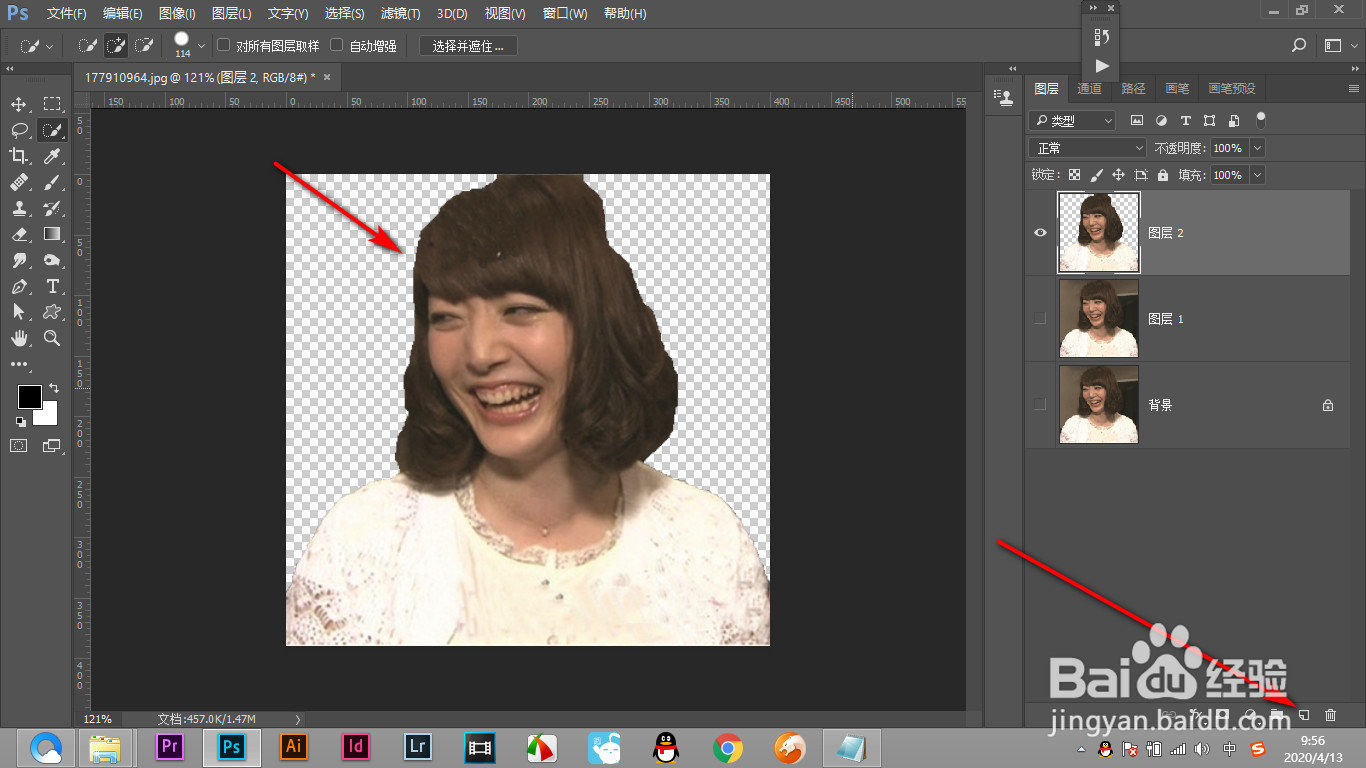Filter layers by pixel type
The image size is (1366, 768).
coord(1136,120)
